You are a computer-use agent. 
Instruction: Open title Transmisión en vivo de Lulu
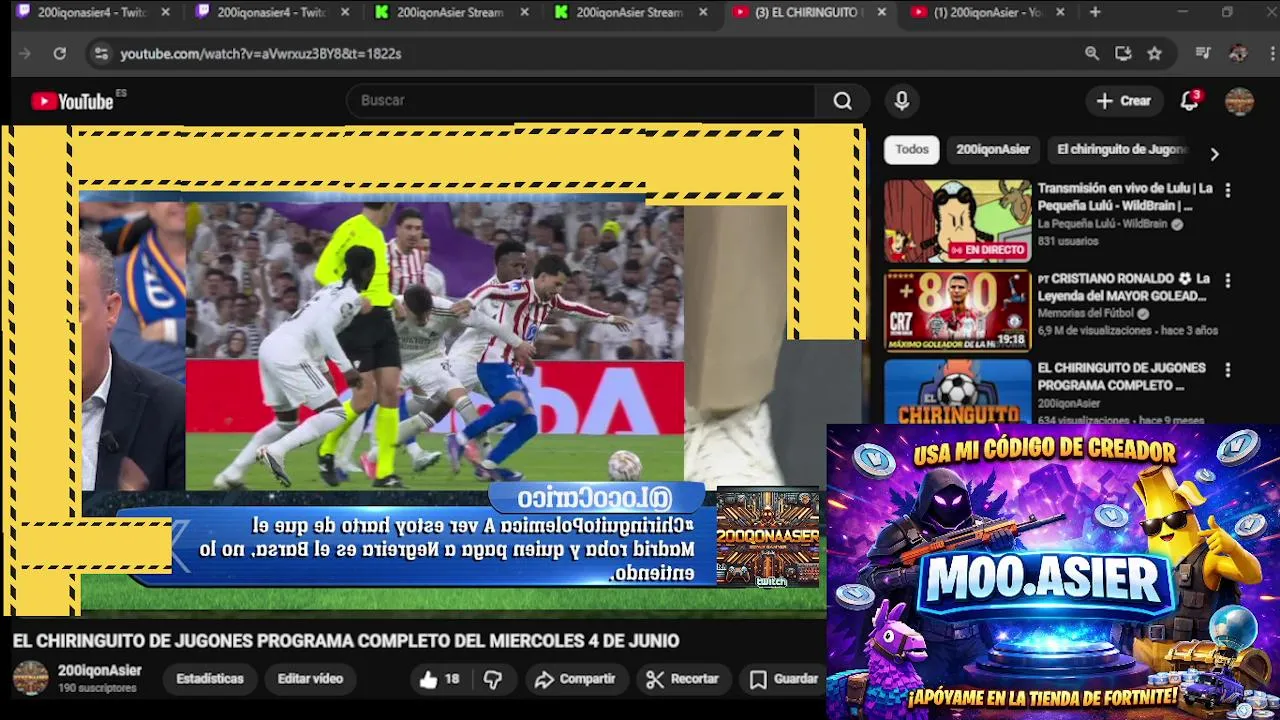click(1125, 196)
